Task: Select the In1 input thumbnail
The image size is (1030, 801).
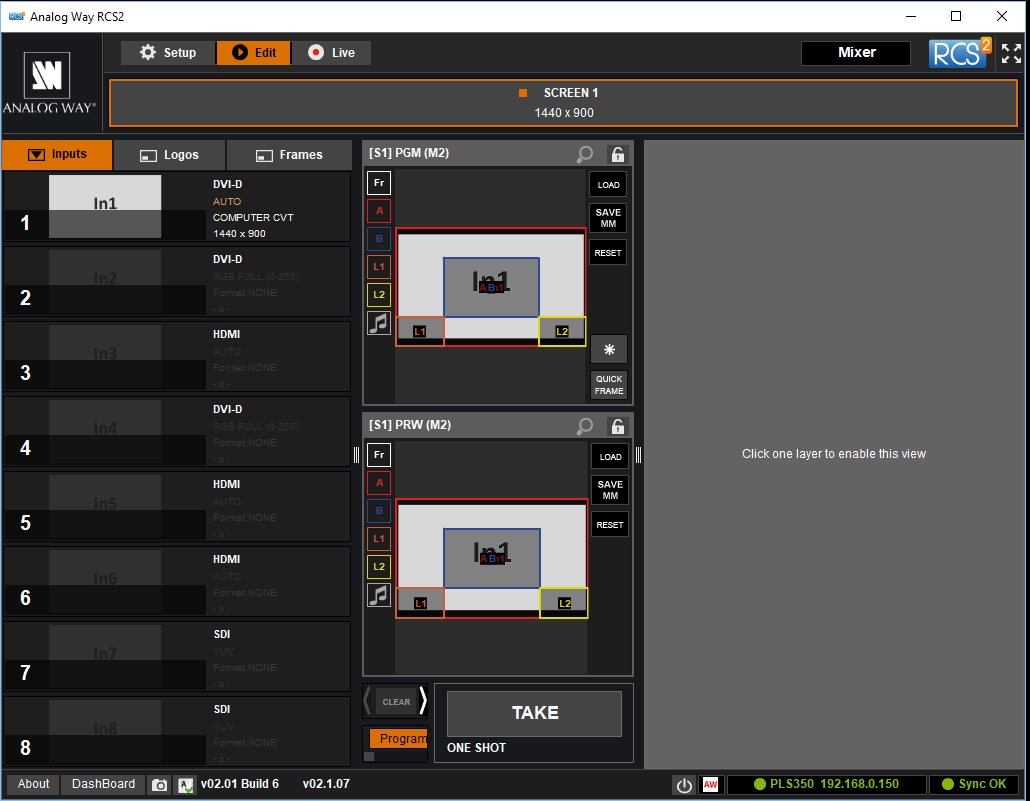Action: (x=105, y=206)
